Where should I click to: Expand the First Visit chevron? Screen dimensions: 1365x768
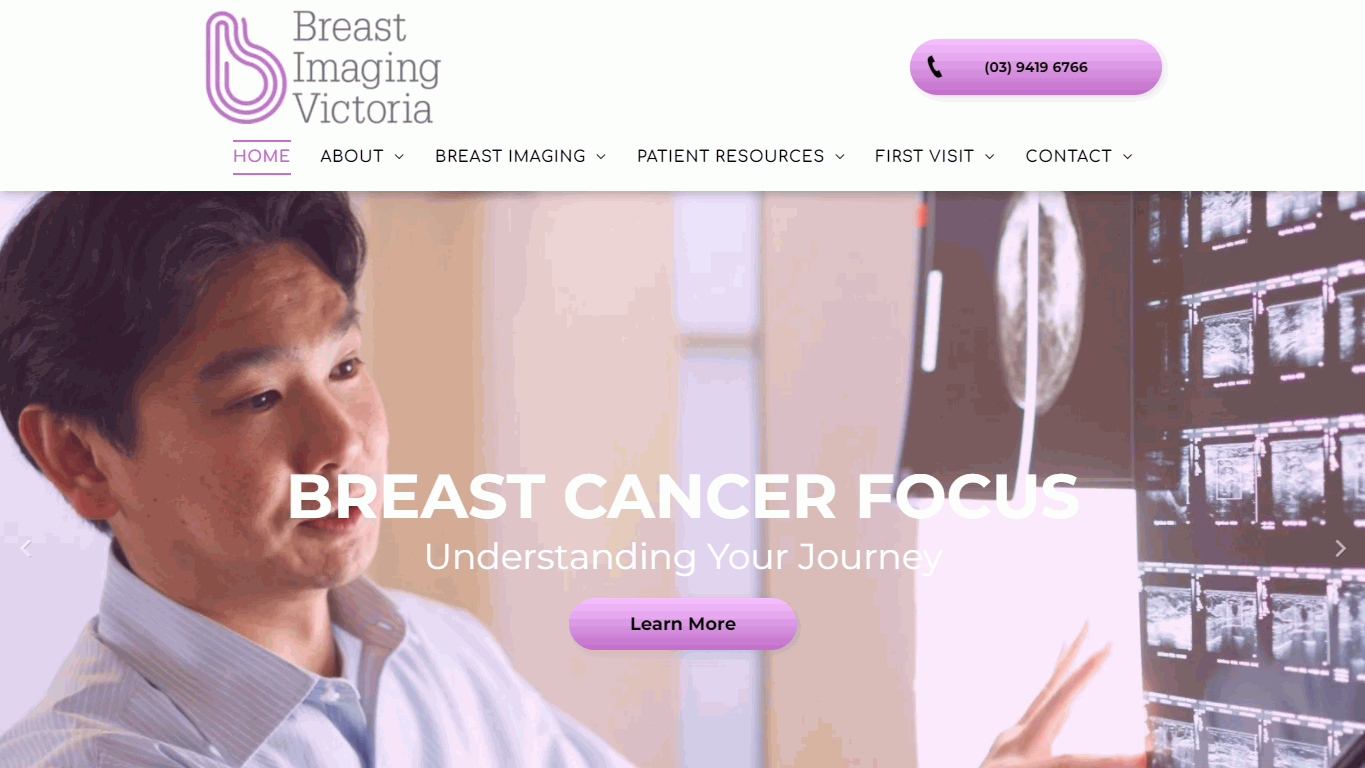click(989, 157)
